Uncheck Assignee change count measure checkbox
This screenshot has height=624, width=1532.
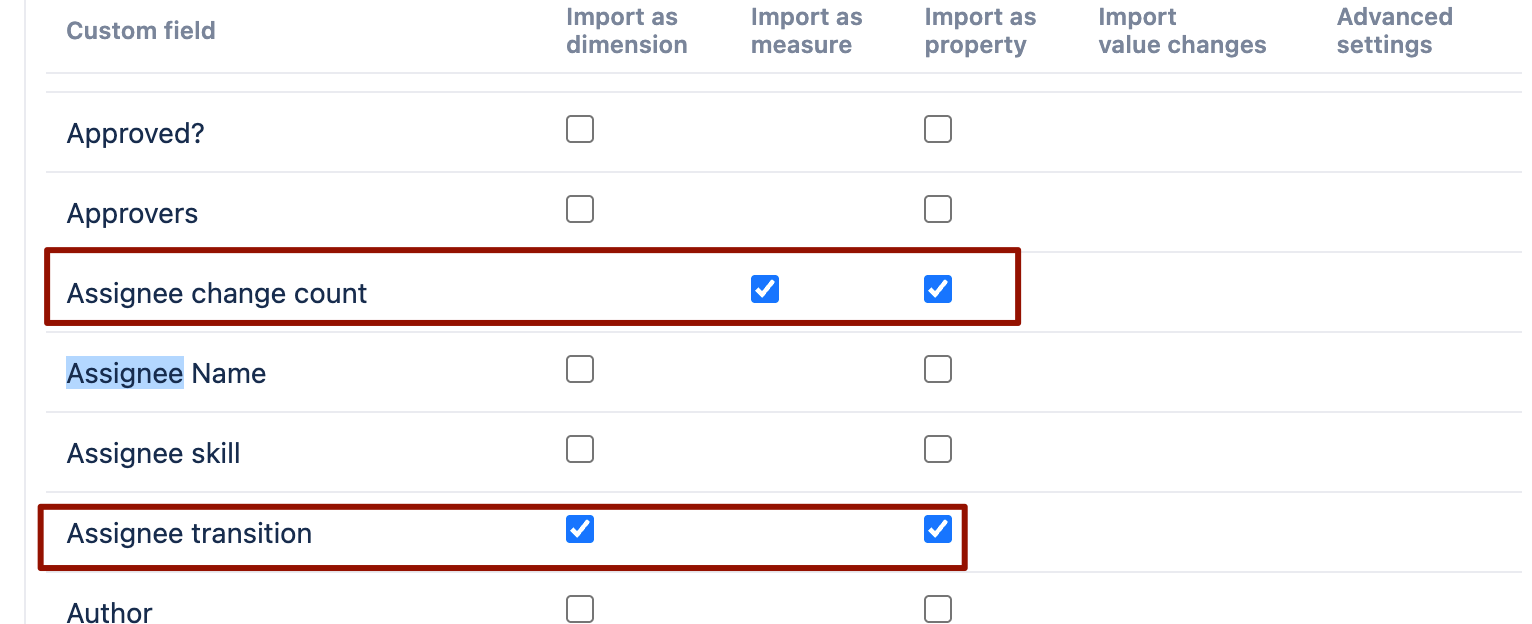[765, 289]
